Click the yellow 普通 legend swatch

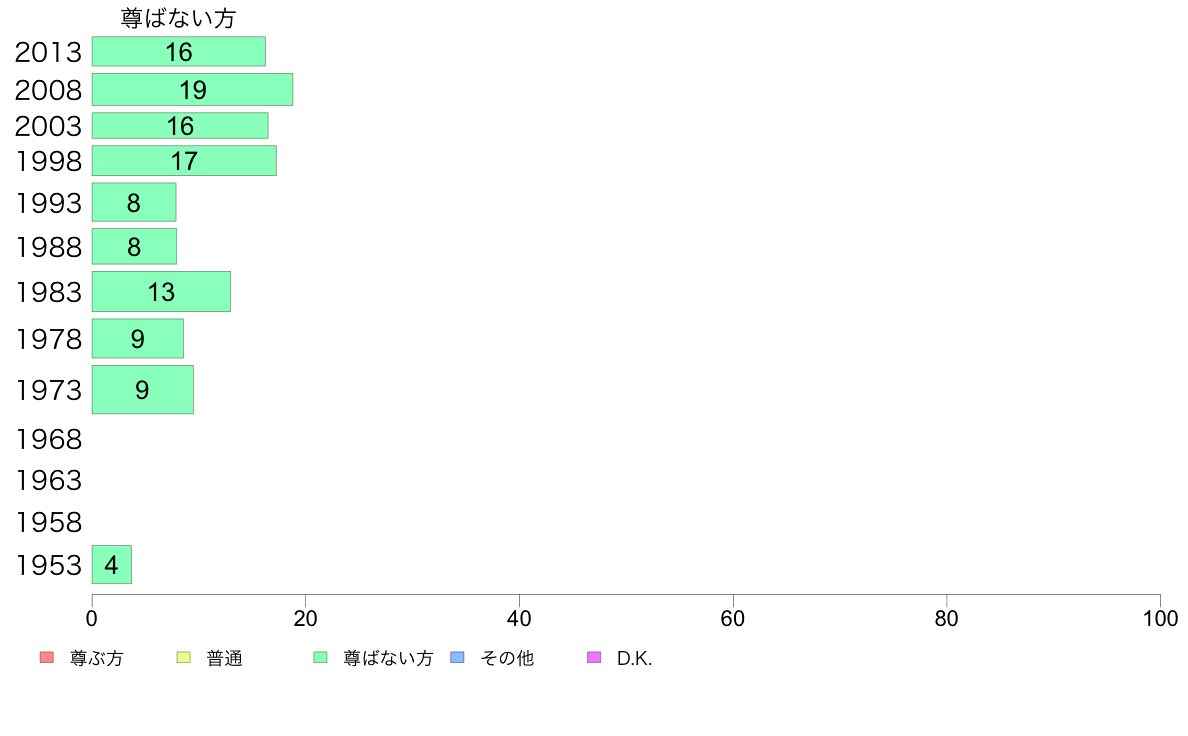(183, 657)
